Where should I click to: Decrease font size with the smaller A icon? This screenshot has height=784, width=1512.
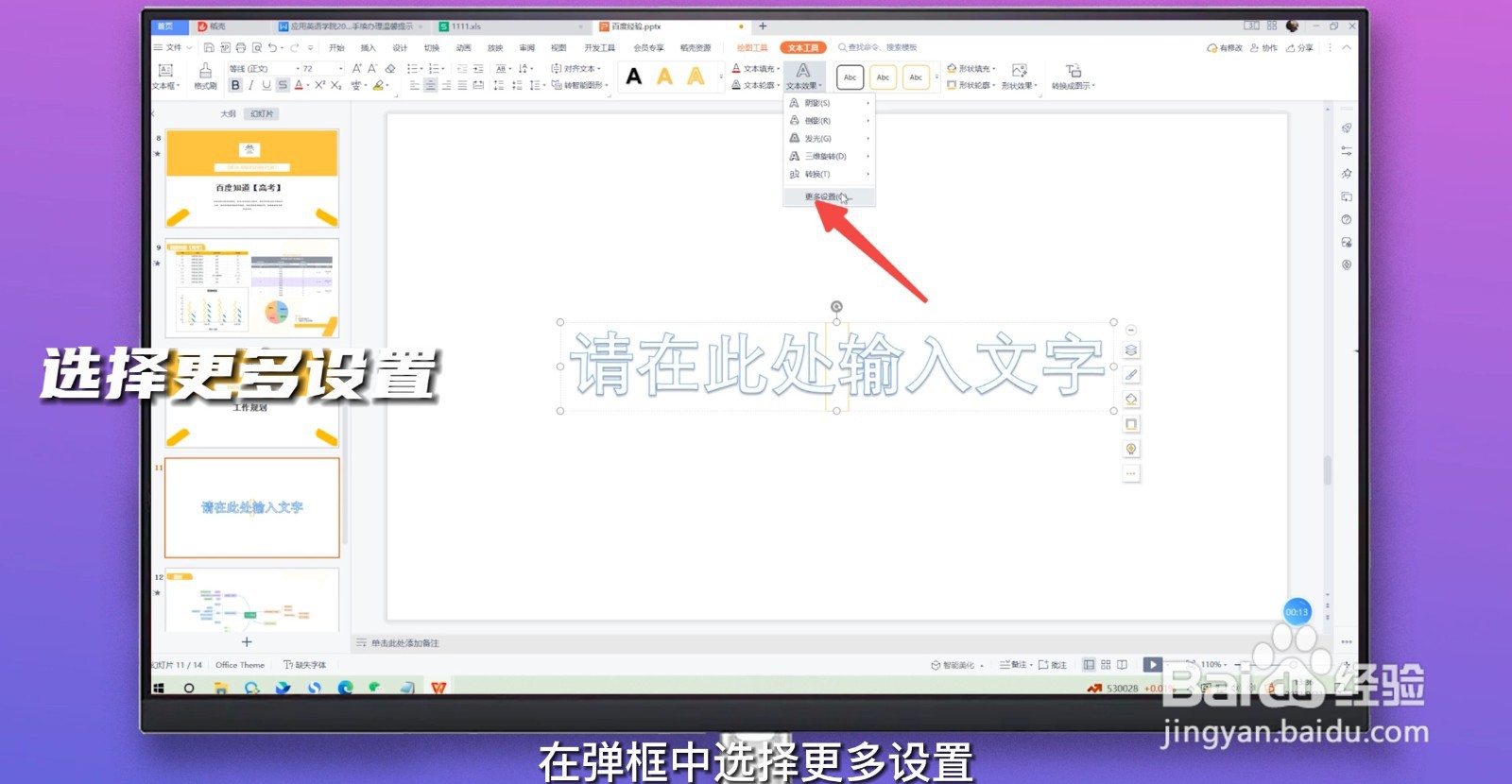[x=372, y=68]
